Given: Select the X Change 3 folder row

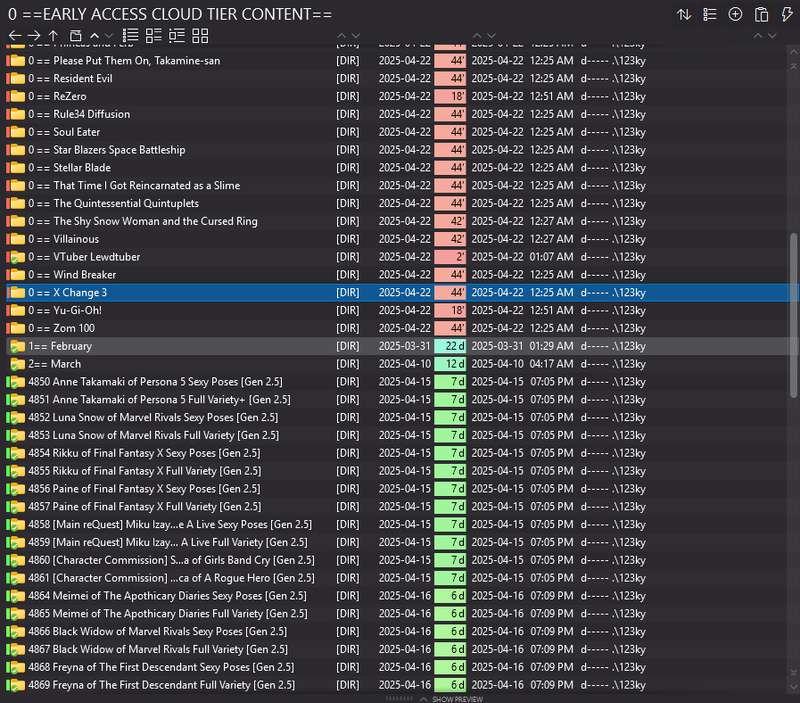Looking at the screenshot, I should coord(400,293).
